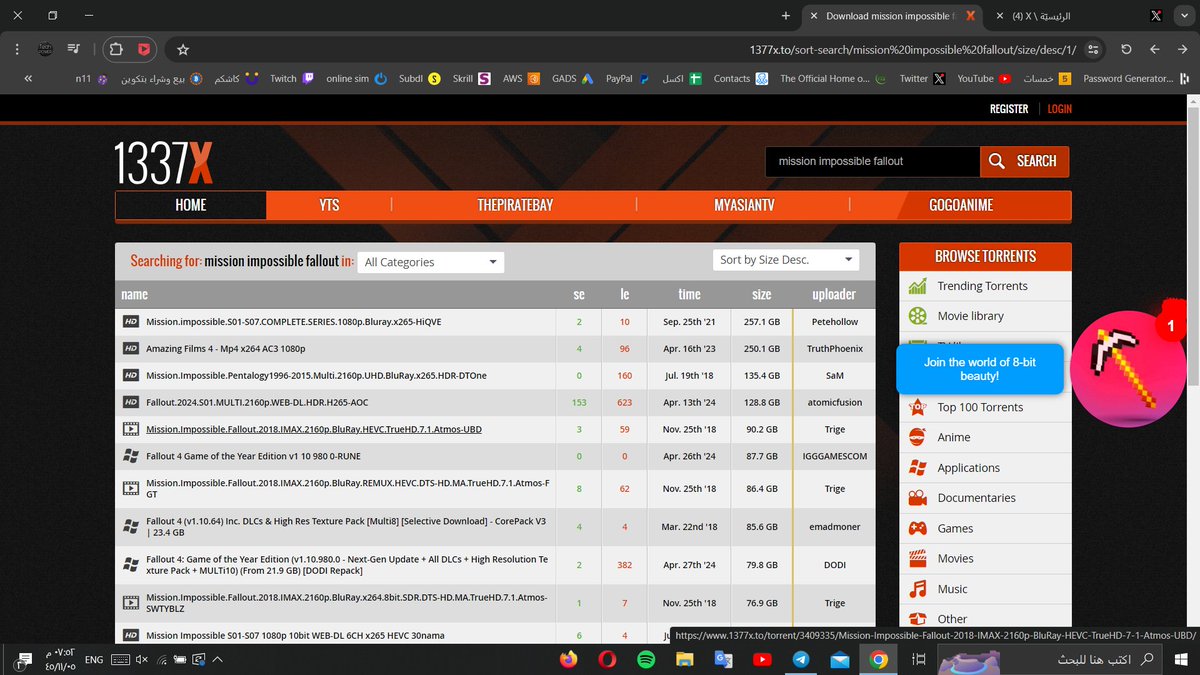Open Fallout 4 Game of the Year RUNE torrent
1200x675 pixels.
pos(253,456)
